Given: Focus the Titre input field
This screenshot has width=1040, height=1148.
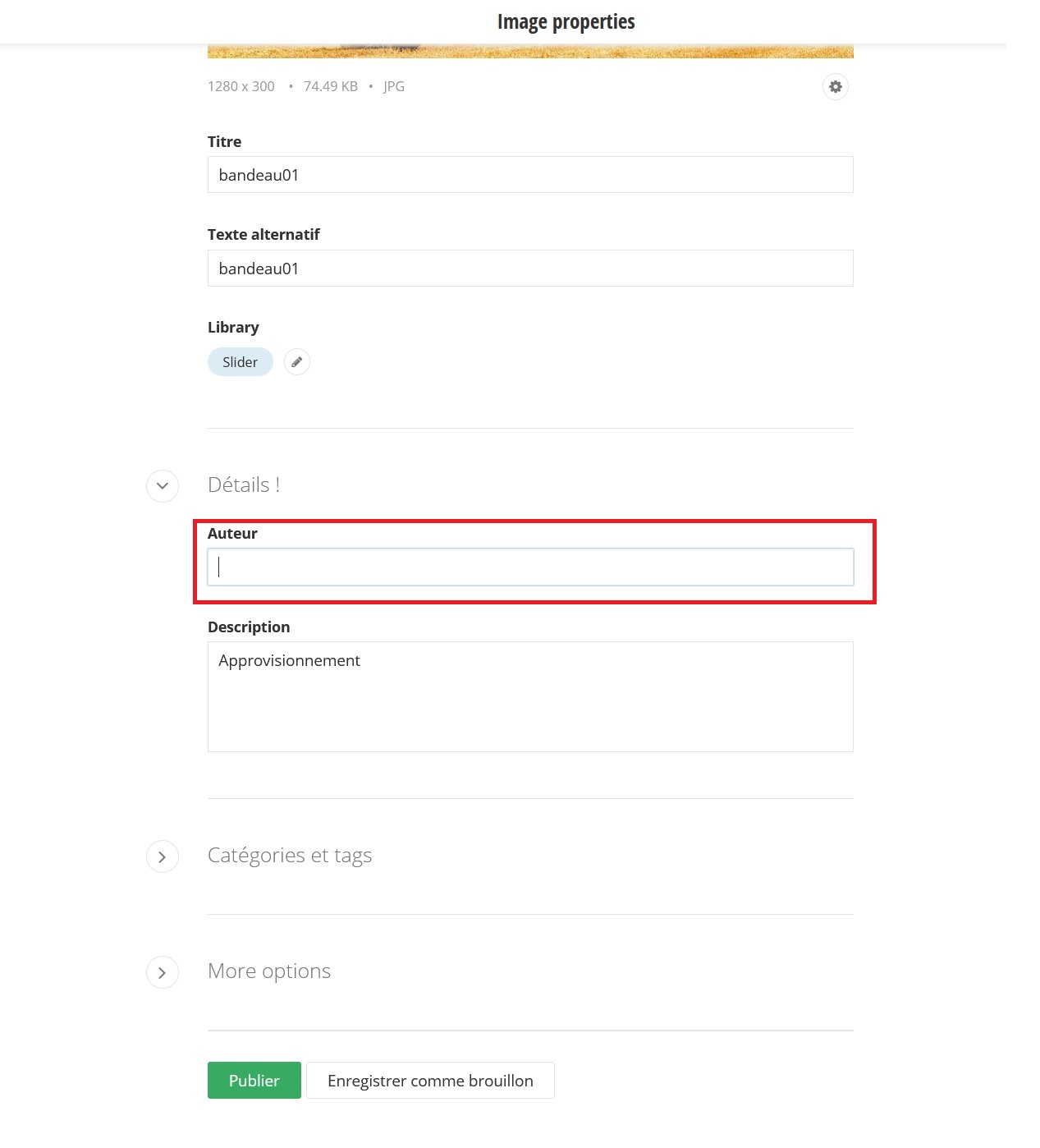Looking at the screenshot, I should pyautogui.click(x=529, y=175).
